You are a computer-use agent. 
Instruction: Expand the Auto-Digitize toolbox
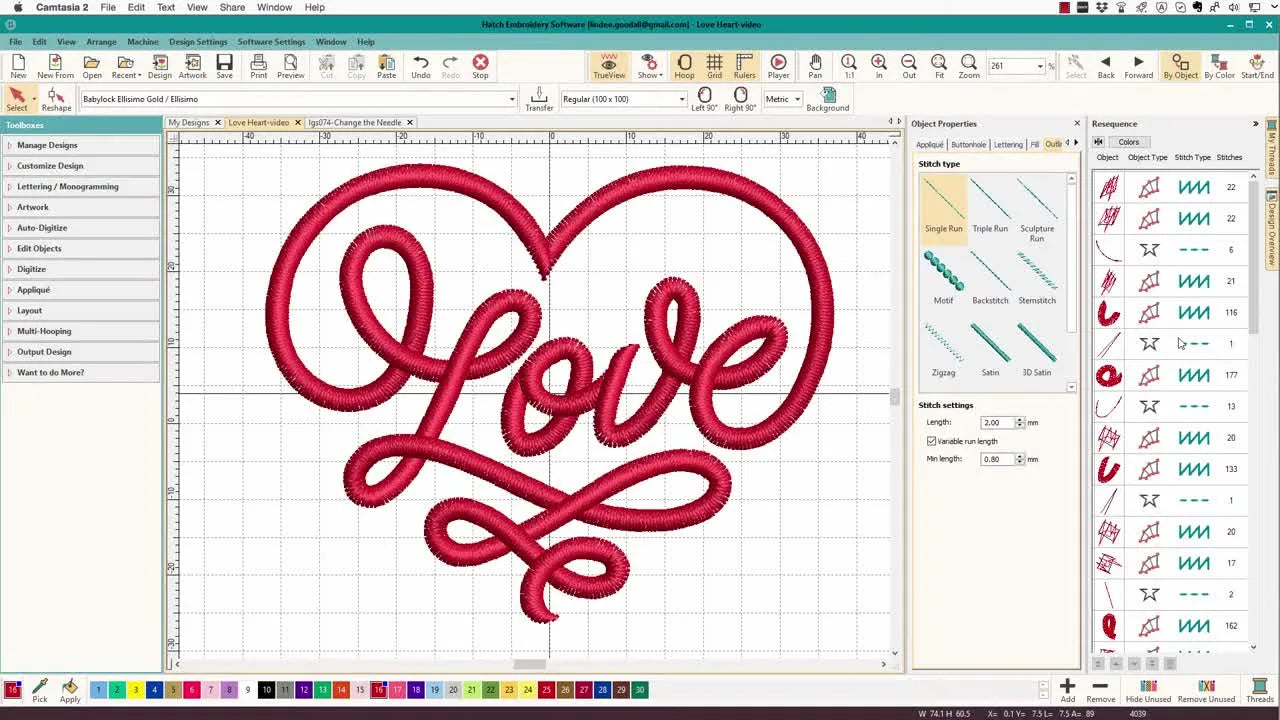pyautogui.click(x=80, y=228)
